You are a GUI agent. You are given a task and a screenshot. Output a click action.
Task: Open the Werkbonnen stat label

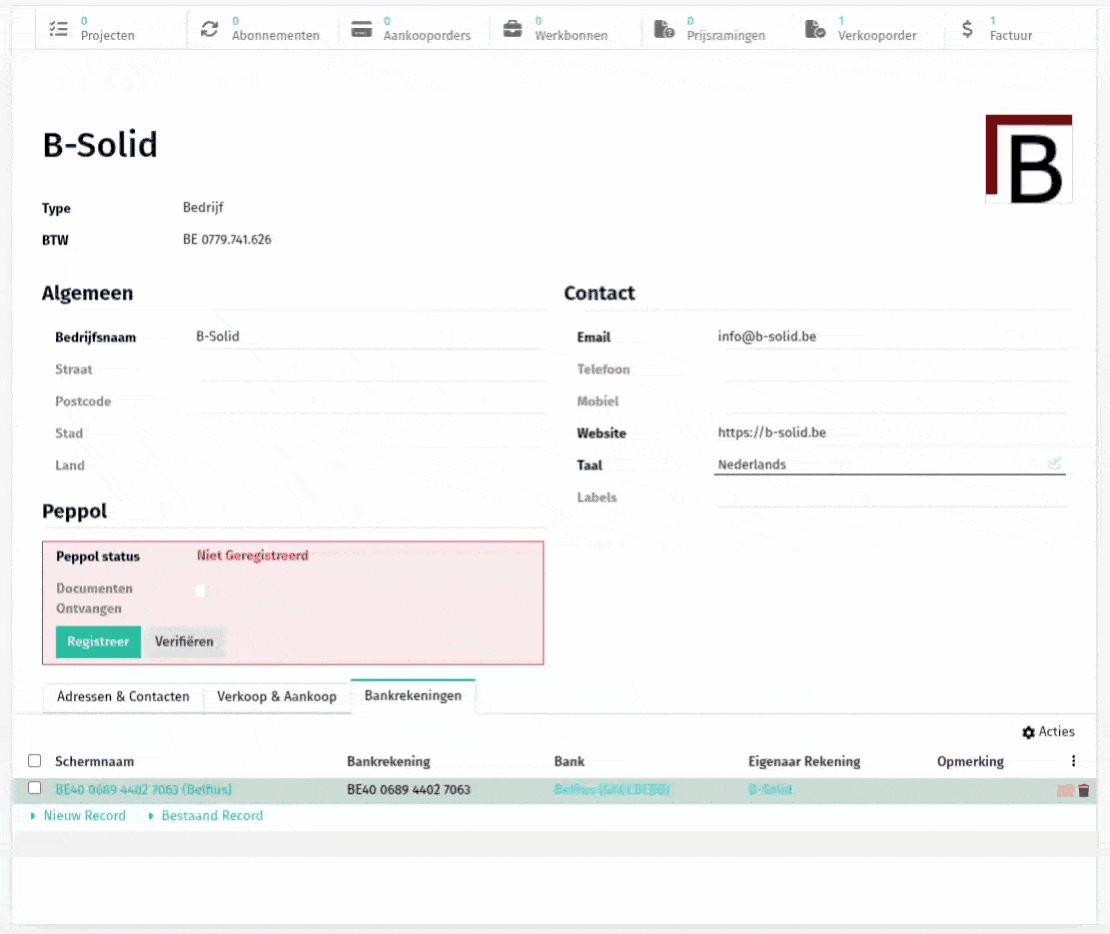[571, 35]
